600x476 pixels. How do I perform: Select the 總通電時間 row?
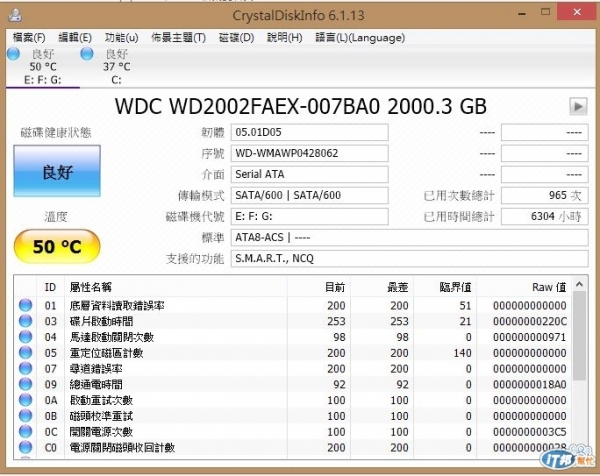click(293, 384)
